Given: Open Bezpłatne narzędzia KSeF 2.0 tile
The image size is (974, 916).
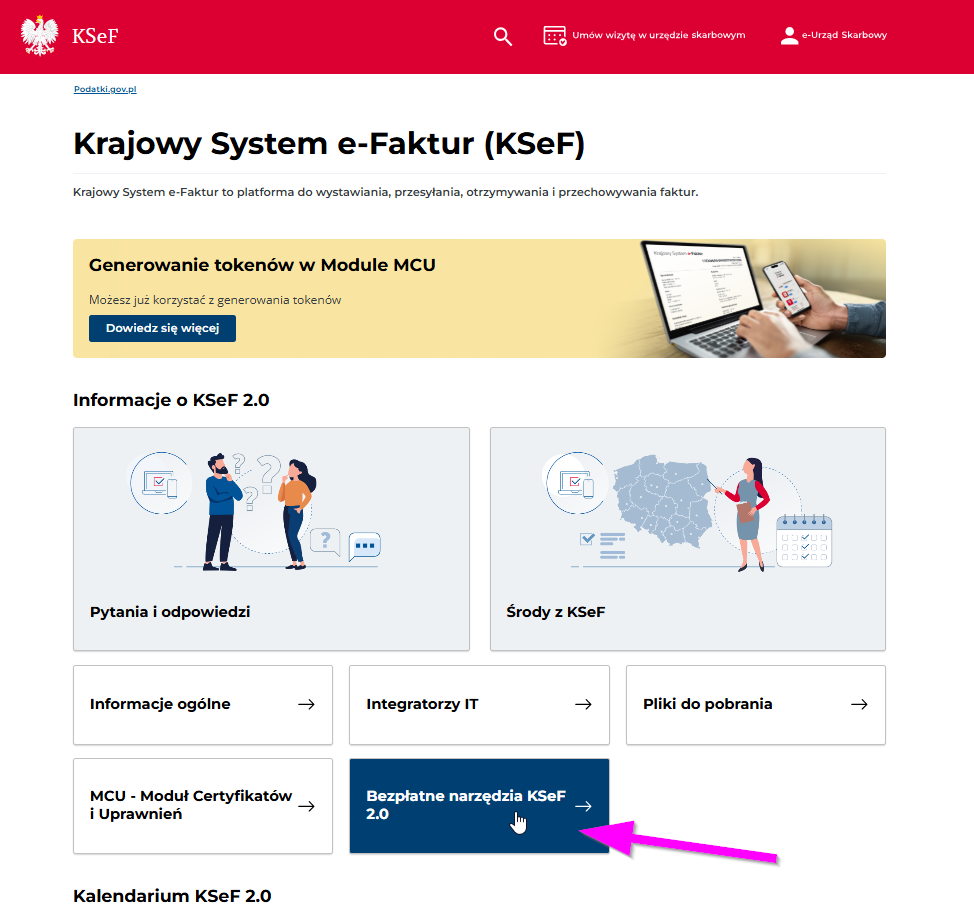Looking at the screenshot, I should coord(465,805).
